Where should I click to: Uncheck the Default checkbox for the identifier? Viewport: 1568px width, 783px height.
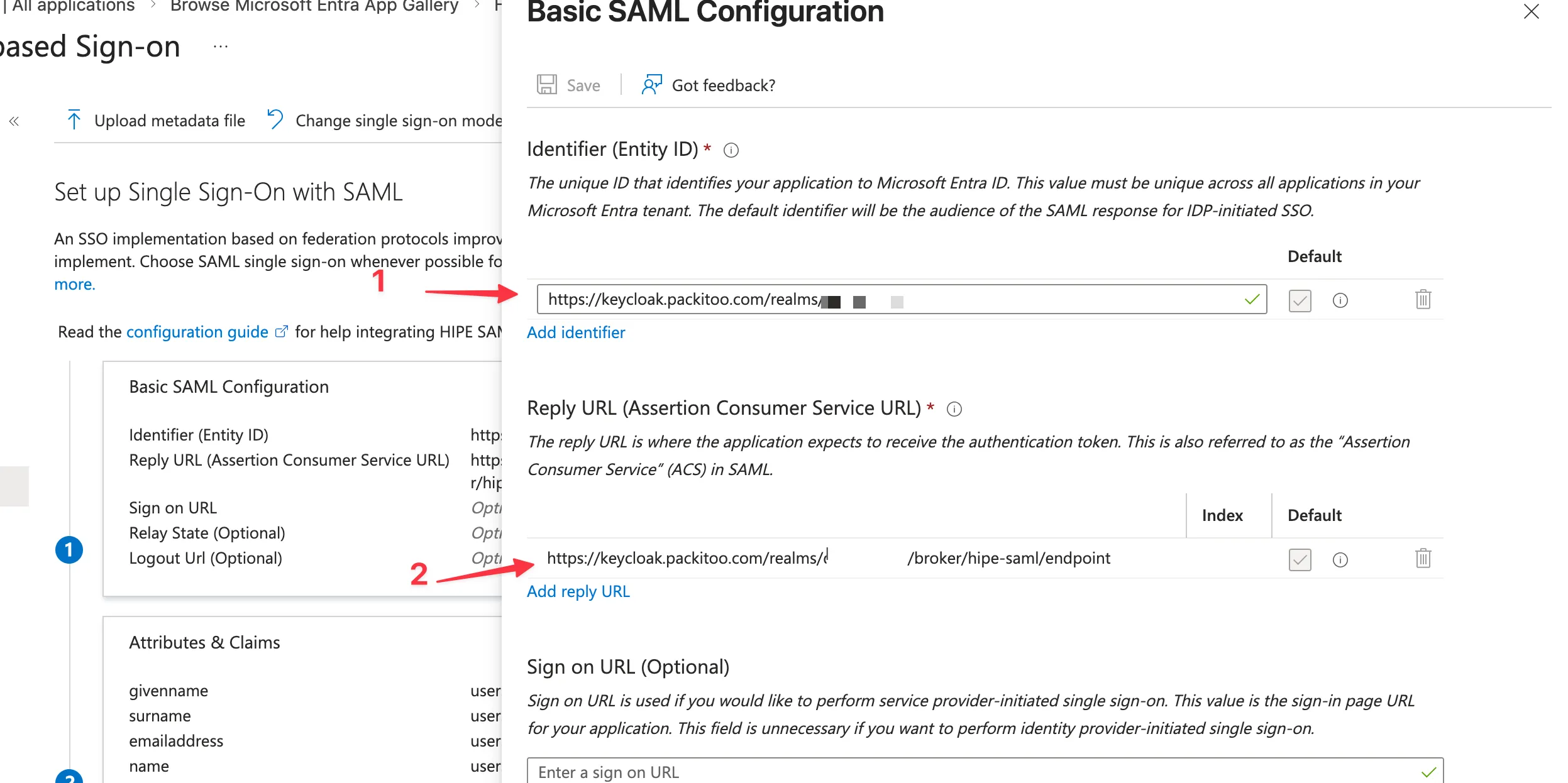point(1300,300)
